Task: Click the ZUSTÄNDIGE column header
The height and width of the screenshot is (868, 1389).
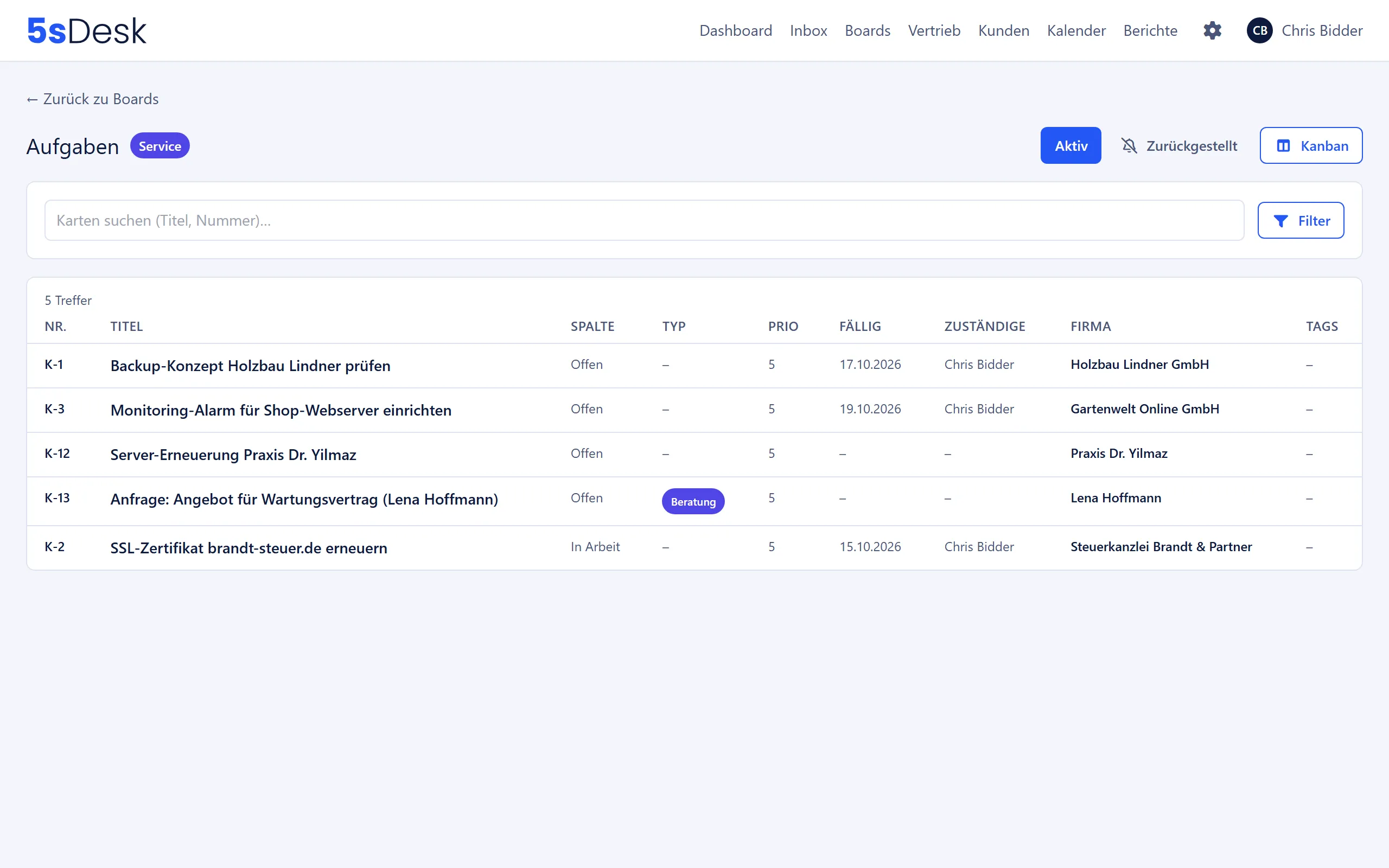Action: [x=984, y=326]
